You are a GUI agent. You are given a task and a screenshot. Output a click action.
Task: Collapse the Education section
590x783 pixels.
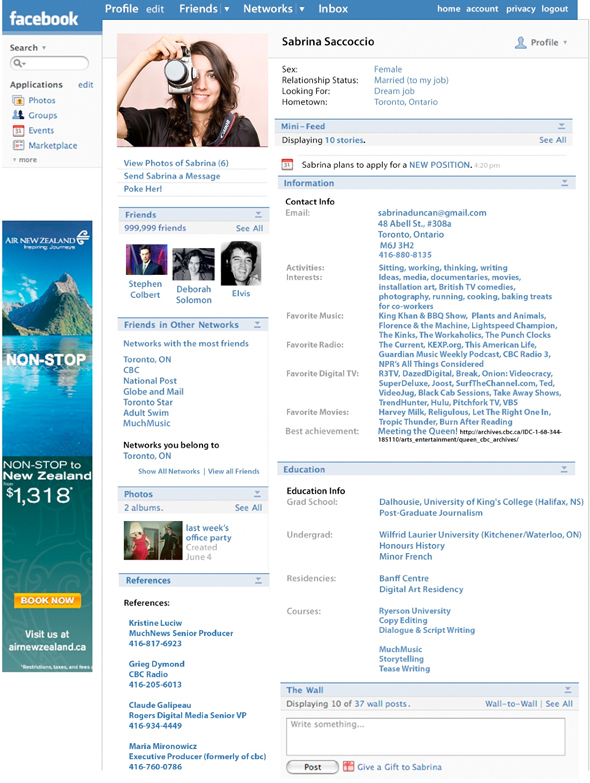coord(564,469)
